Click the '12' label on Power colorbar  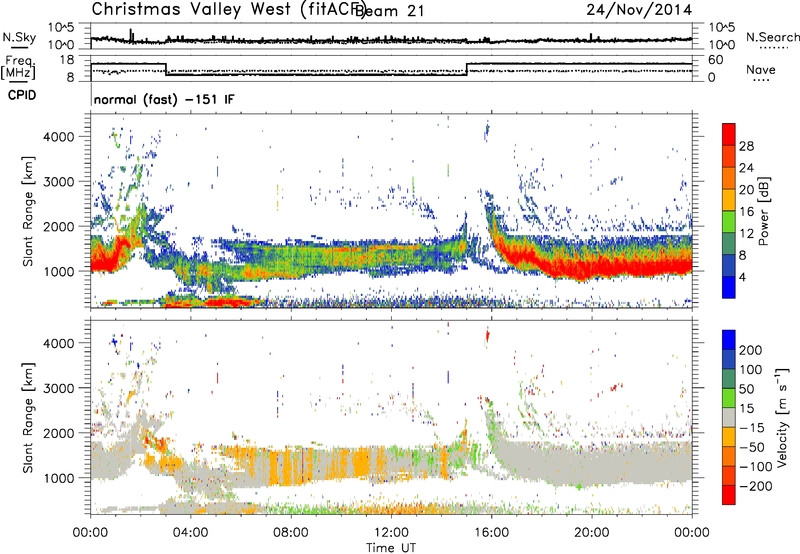point(746,234)
